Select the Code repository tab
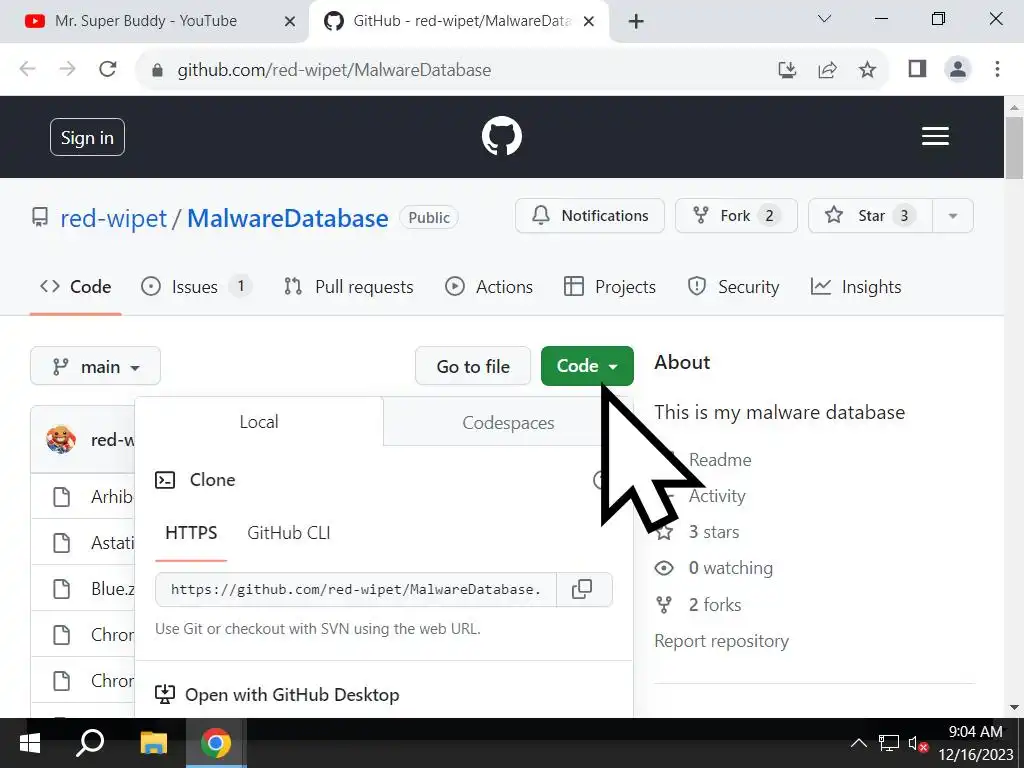 coord(76,287)
